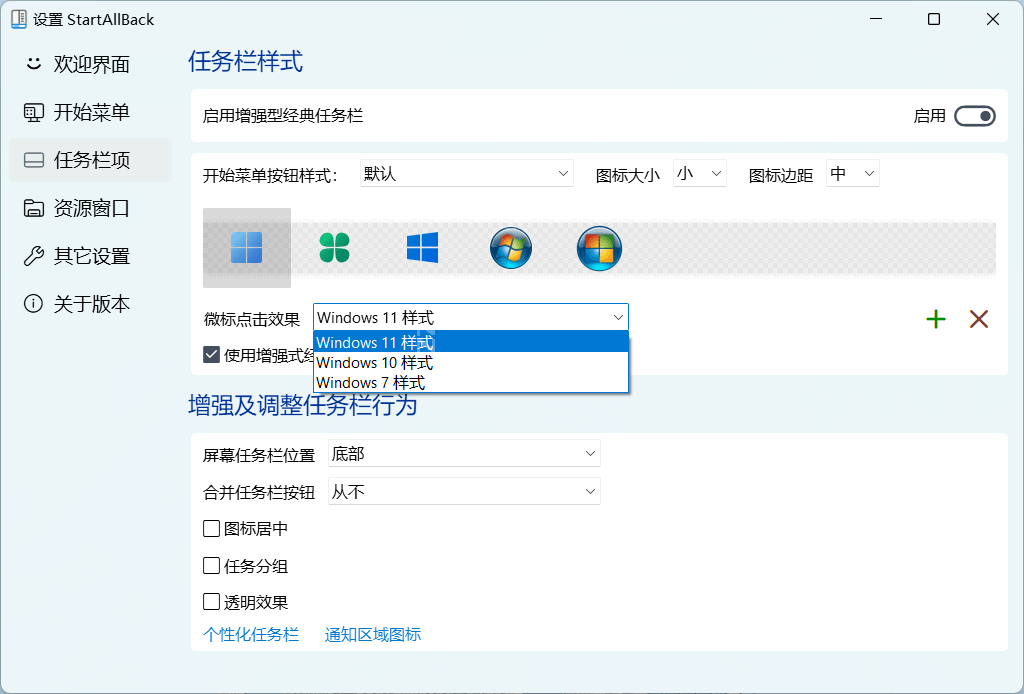This screenshot has width=1024, height=694.
Task: Open the 合并任务栏按钮 dropdown showing 从不
Action: pos(464,491)
